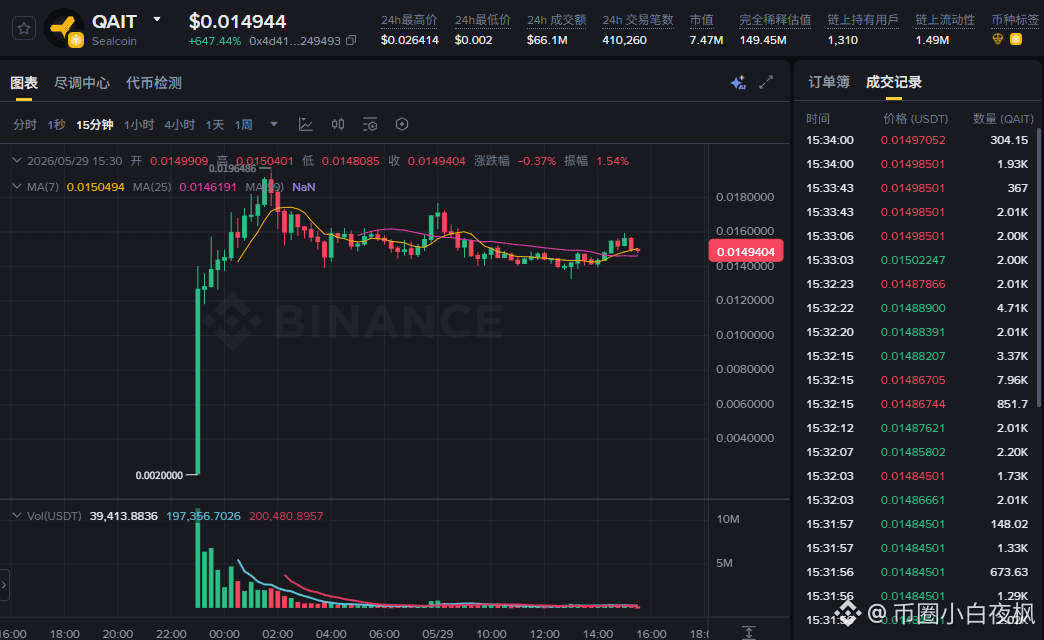This screenshot has width=1044, height=640.
Task: Expand the left side panel arrow
Action: click(x=4, y=585)
